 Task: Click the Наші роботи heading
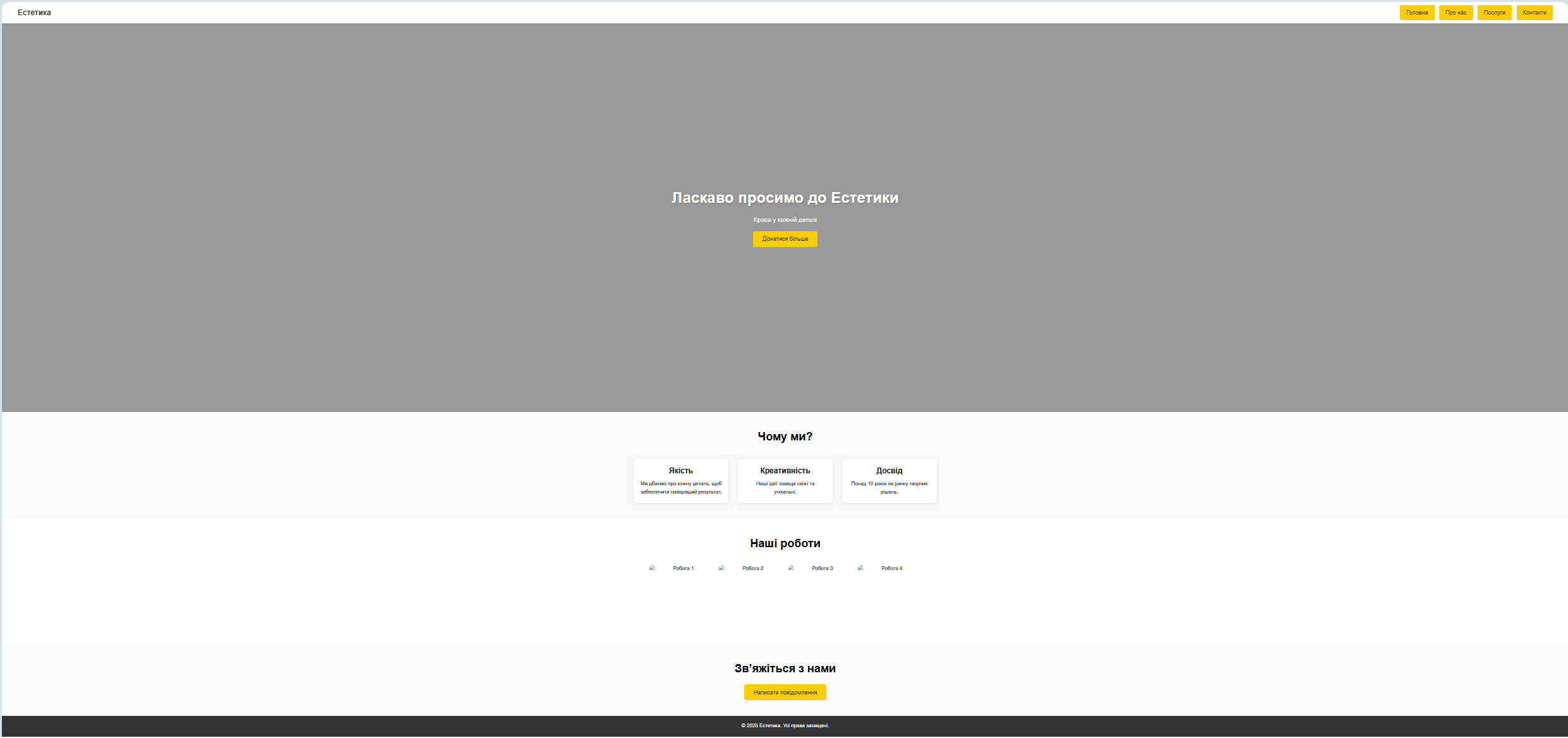[785, 543]
